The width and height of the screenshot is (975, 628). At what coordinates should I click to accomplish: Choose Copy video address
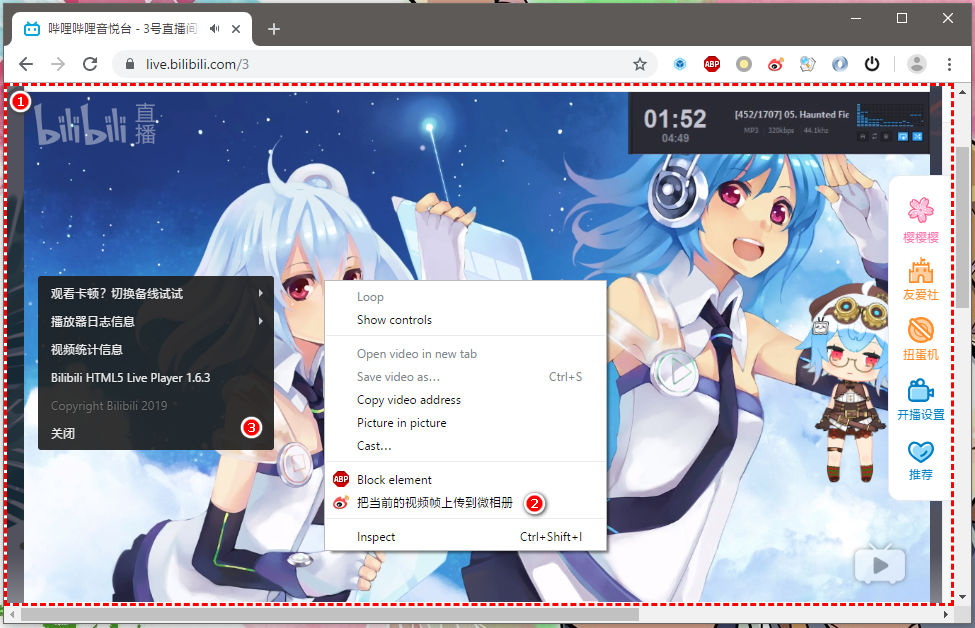point(465,400)
